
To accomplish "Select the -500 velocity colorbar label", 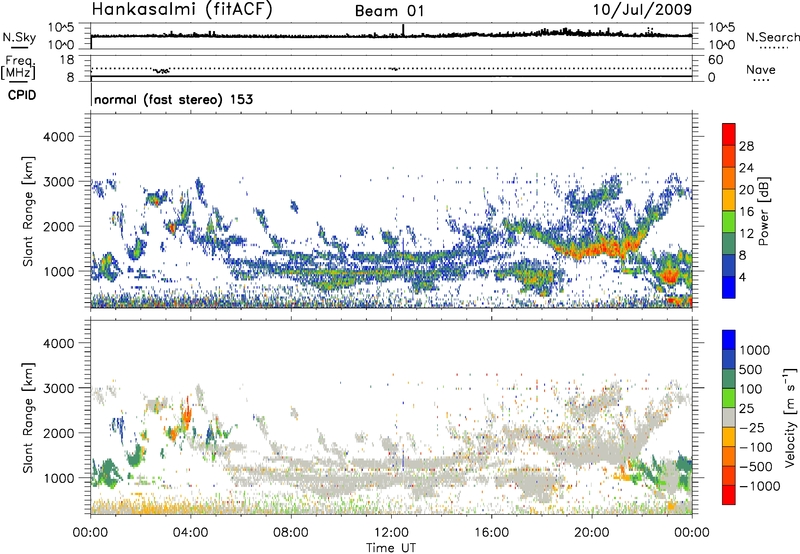I will point(755,467).
